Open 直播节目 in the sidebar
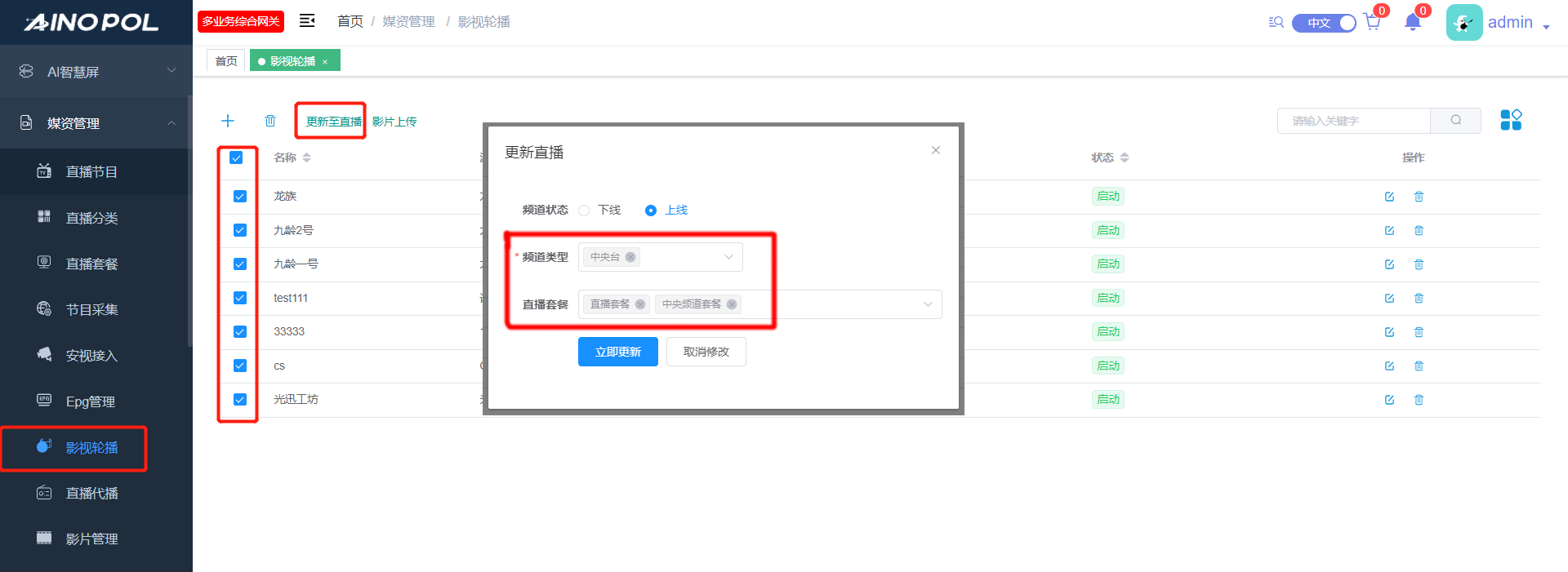The image size is (1568, 572). point(91,171)
